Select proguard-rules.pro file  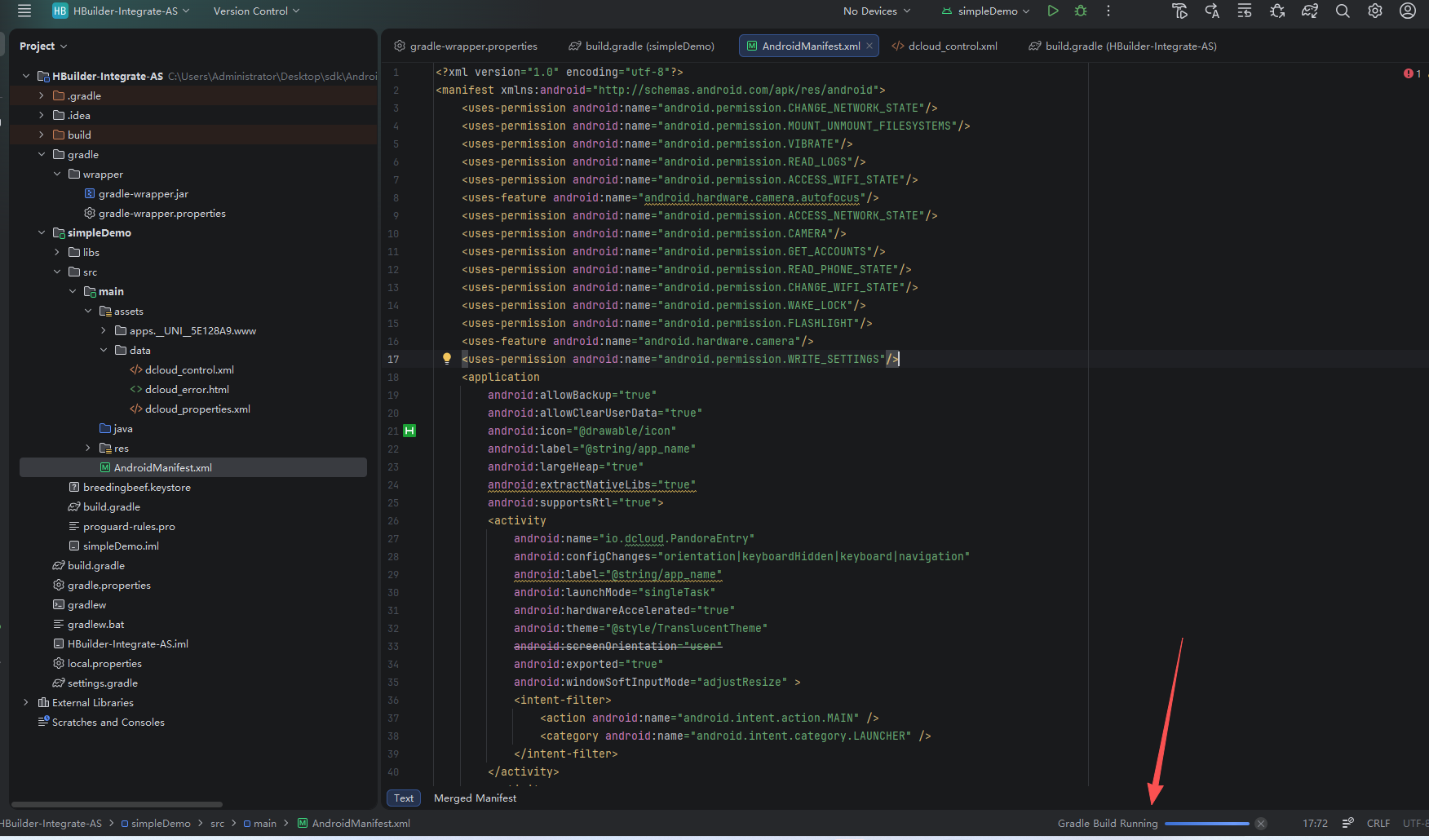122,526
